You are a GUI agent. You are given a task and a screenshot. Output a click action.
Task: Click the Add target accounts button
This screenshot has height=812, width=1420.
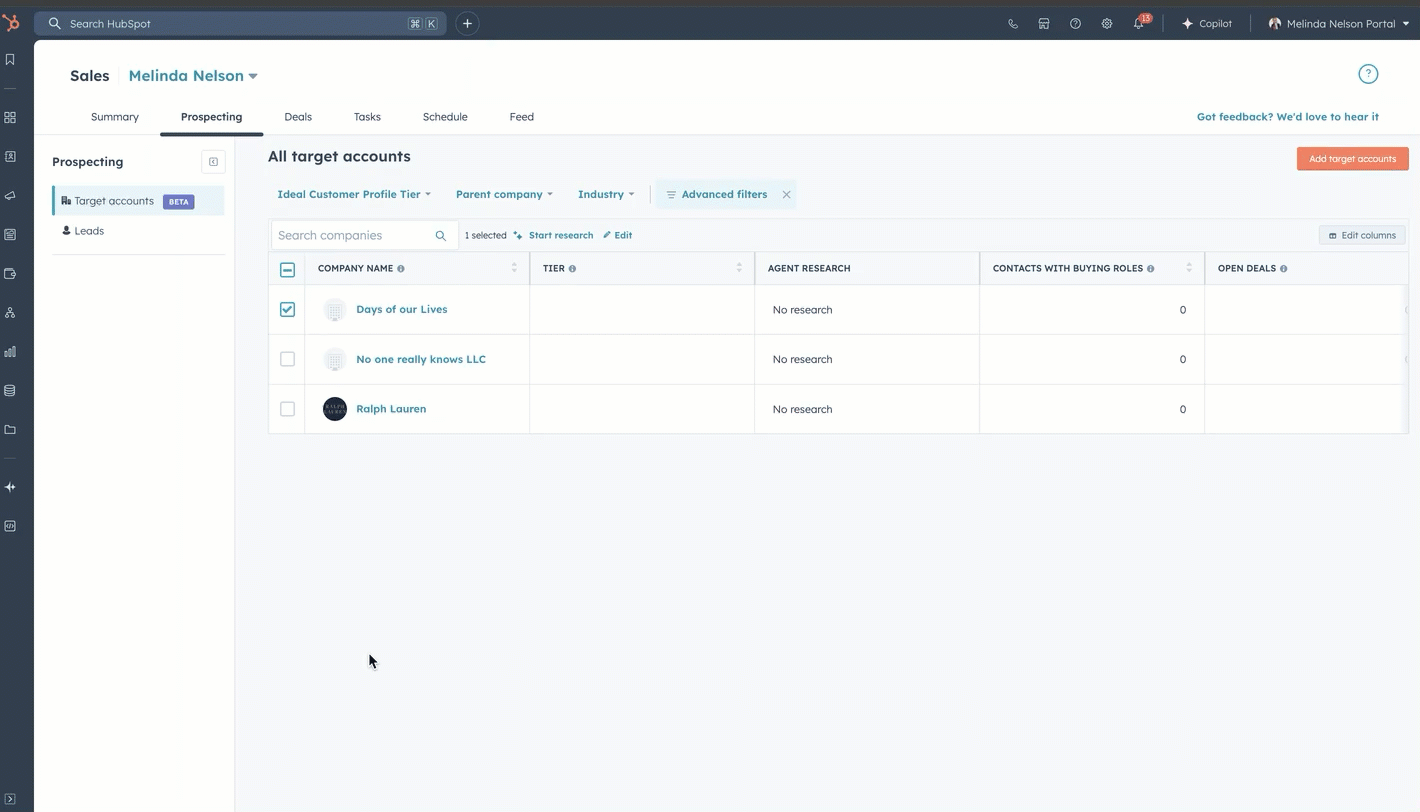click(x=1352, y=159)
